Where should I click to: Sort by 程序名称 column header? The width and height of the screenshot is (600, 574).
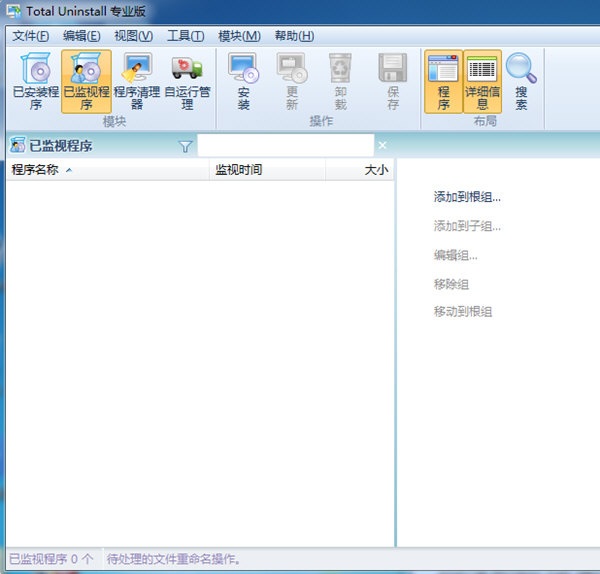click(x=108, y=170)
